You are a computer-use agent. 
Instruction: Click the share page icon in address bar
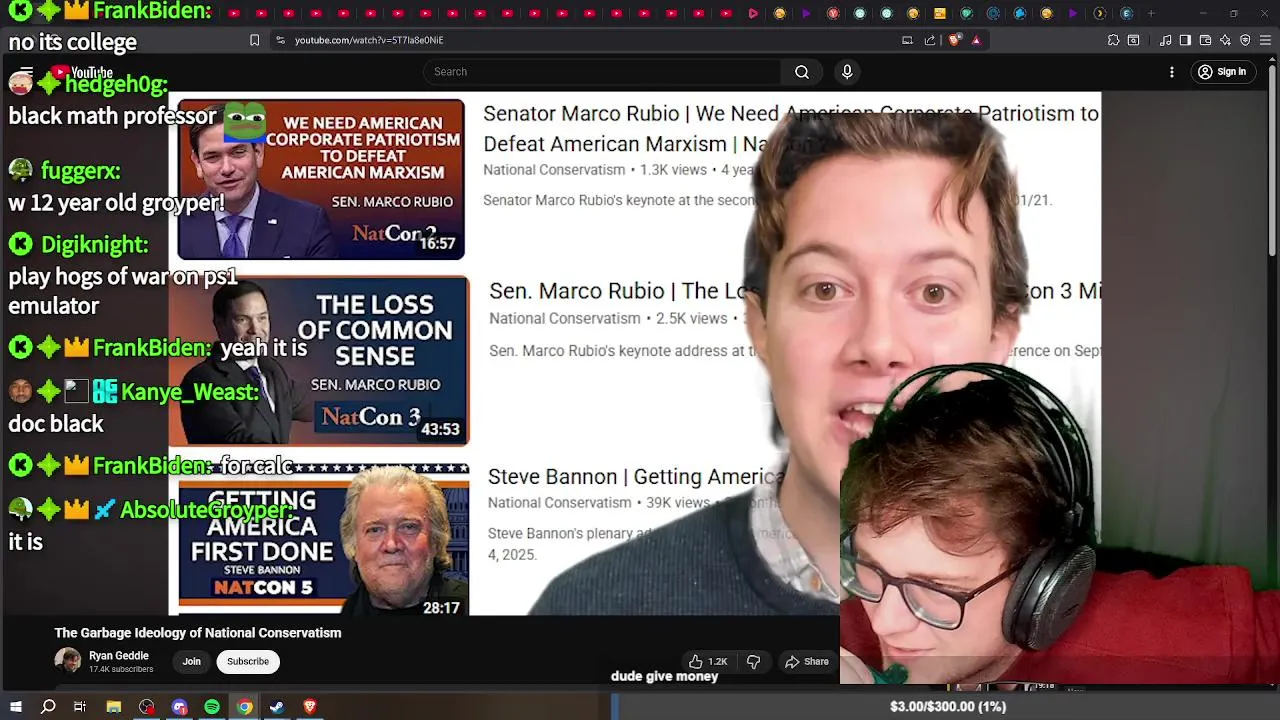tap(930, 40)
